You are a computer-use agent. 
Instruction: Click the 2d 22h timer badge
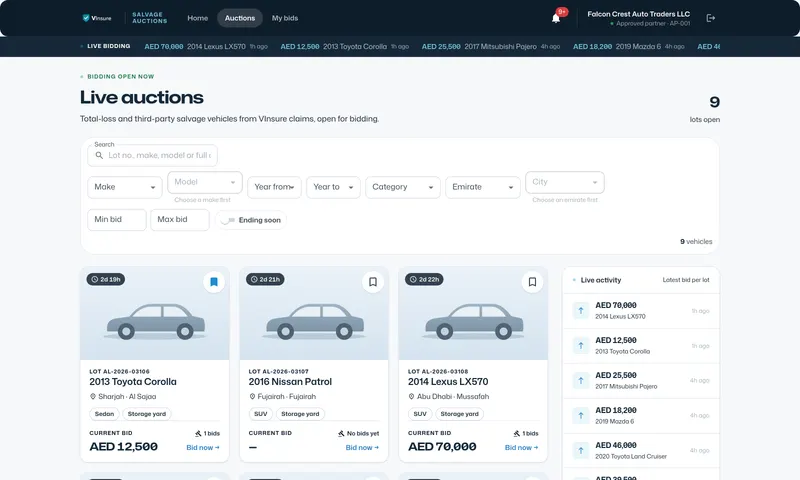tap(424, 279)
